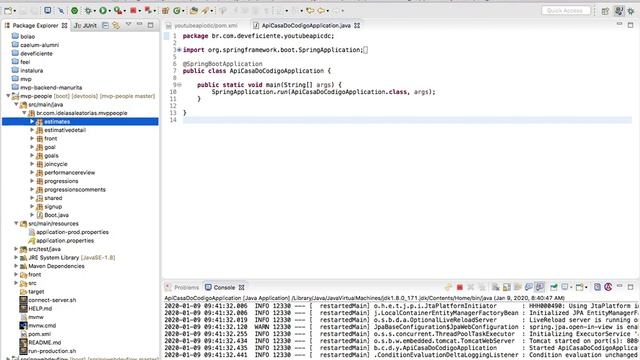Expand folded import statements on line 3
The width and height of the screenshot is (640, 360).
[179, 50]
